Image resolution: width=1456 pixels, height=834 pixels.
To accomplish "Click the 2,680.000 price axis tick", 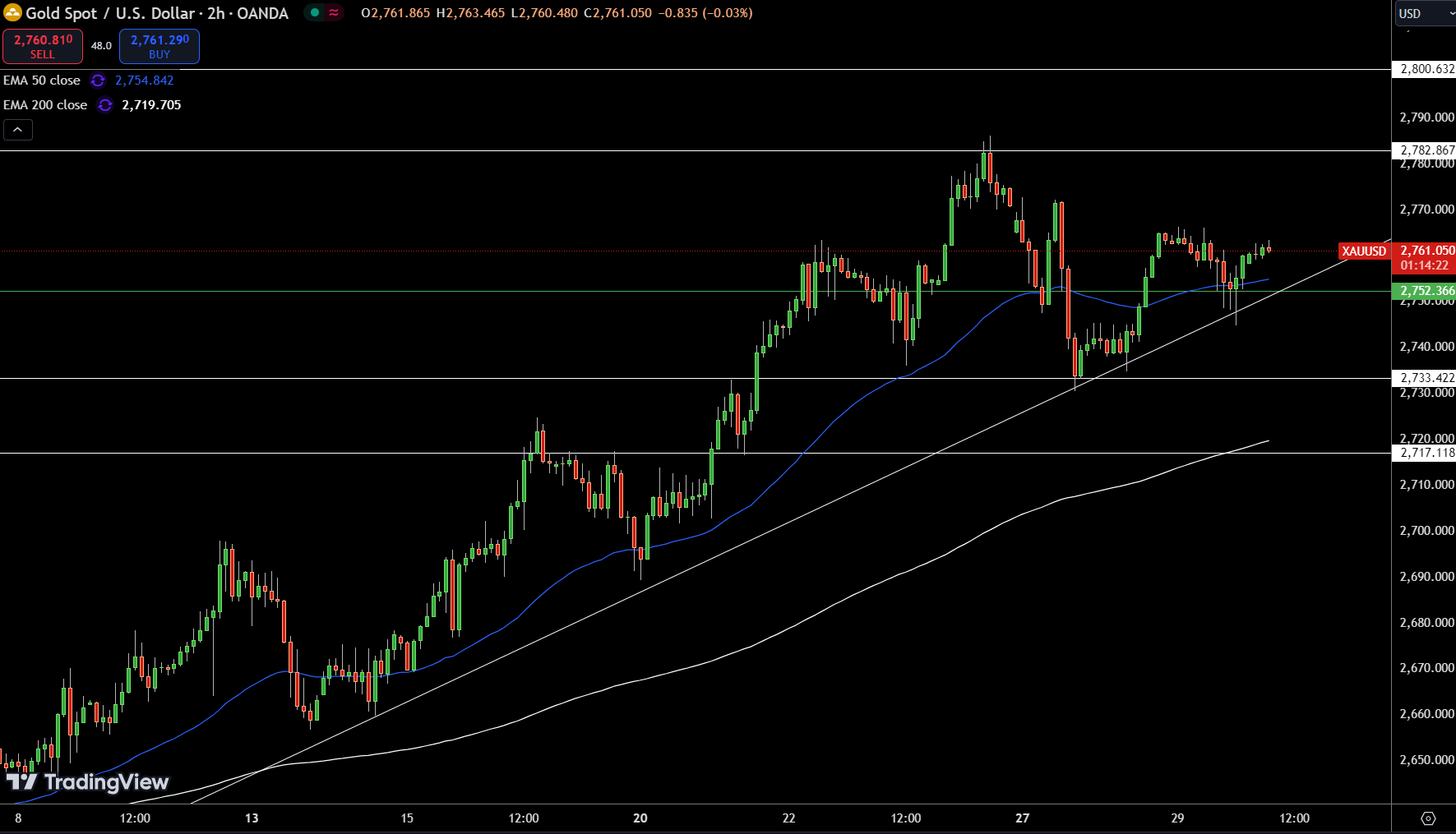I will point(1427,623).
